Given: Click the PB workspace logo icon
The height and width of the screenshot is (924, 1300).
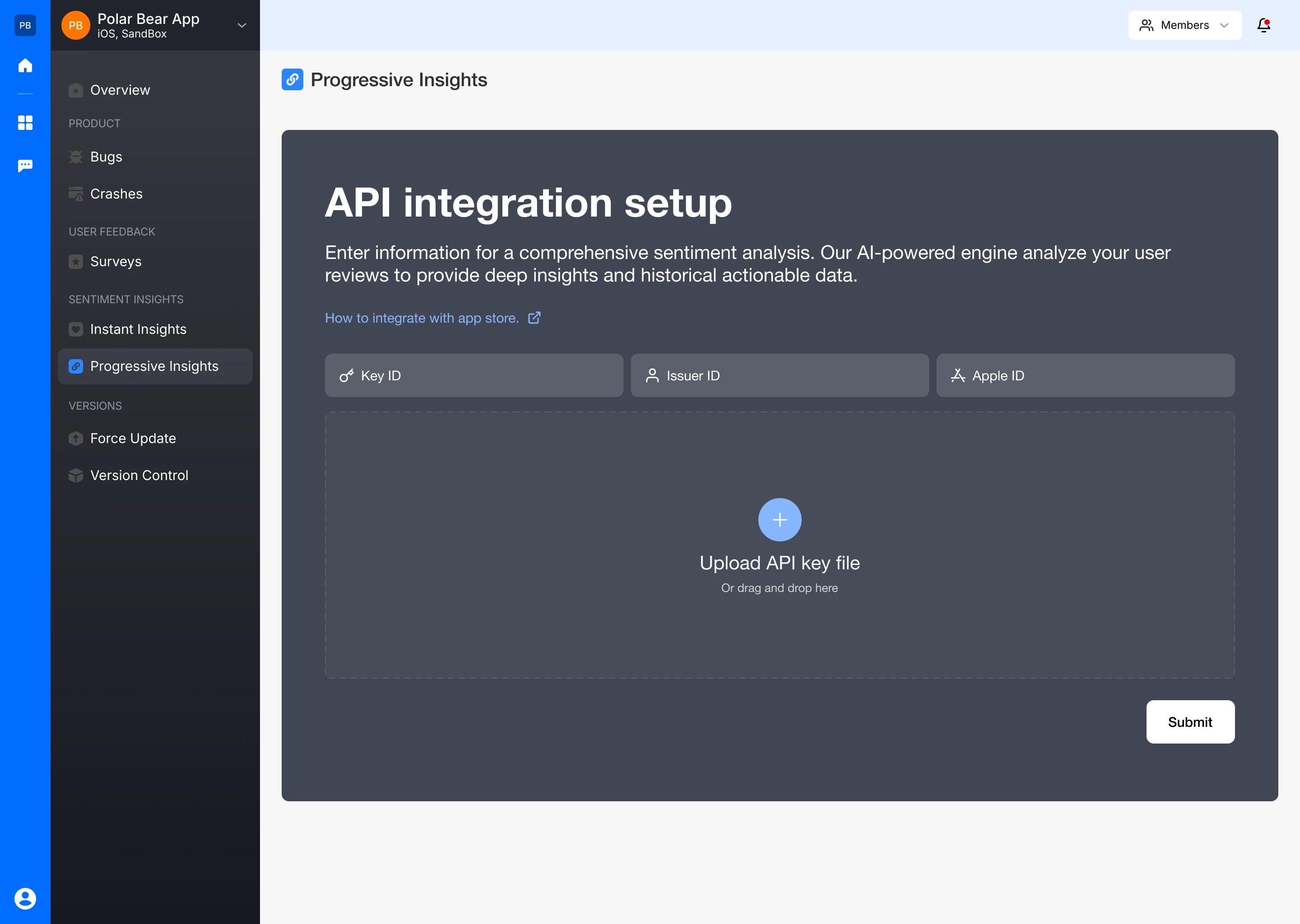Looking at the screenshot, I should coord(25,25).
